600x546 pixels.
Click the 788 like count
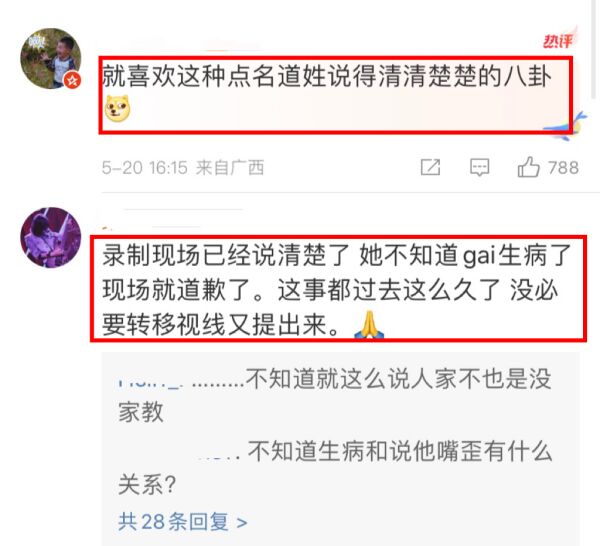(563, 168)
